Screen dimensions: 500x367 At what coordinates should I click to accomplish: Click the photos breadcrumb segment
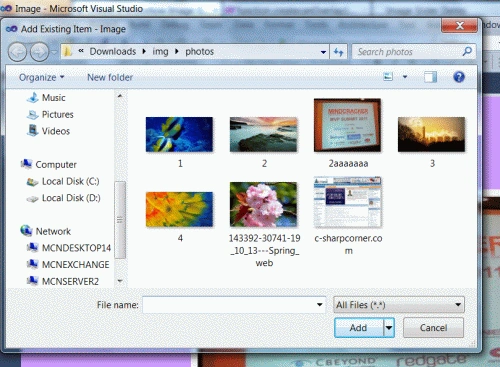pyautogui.click(x=200, y=52)
